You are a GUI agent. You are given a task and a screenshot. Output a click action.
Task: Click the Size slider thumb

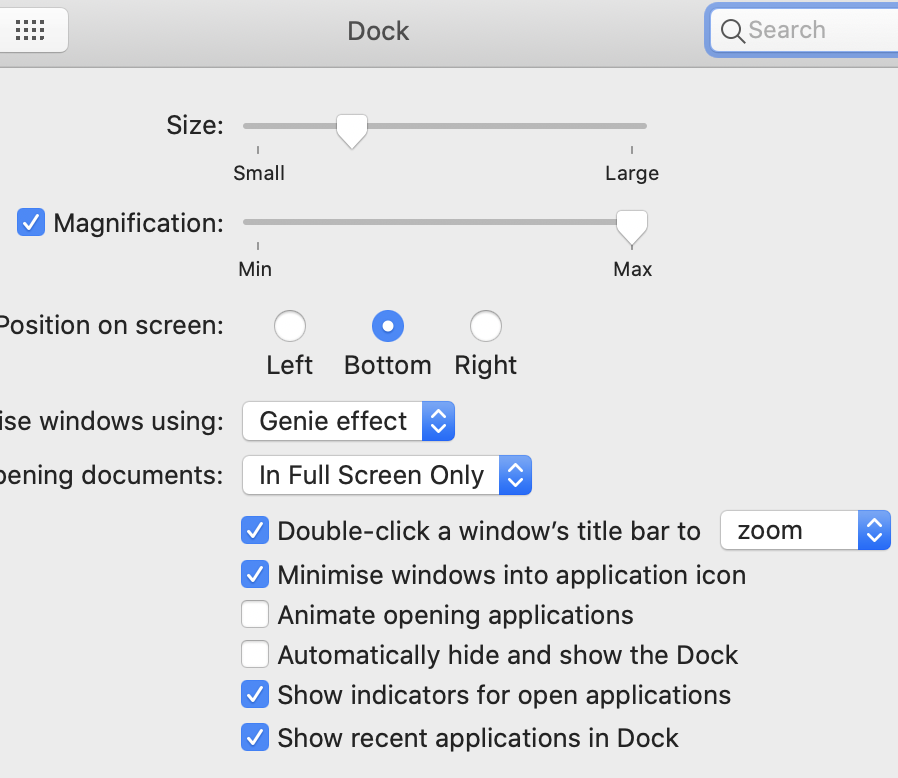coord(351,129)
